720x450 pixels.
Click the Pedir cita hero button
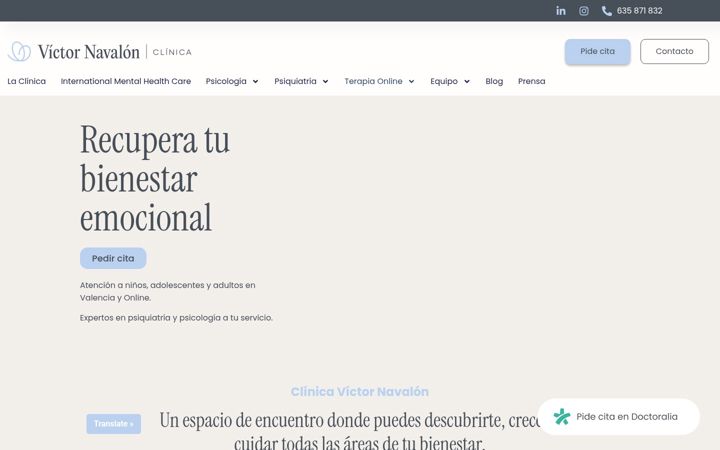(113, 258)
